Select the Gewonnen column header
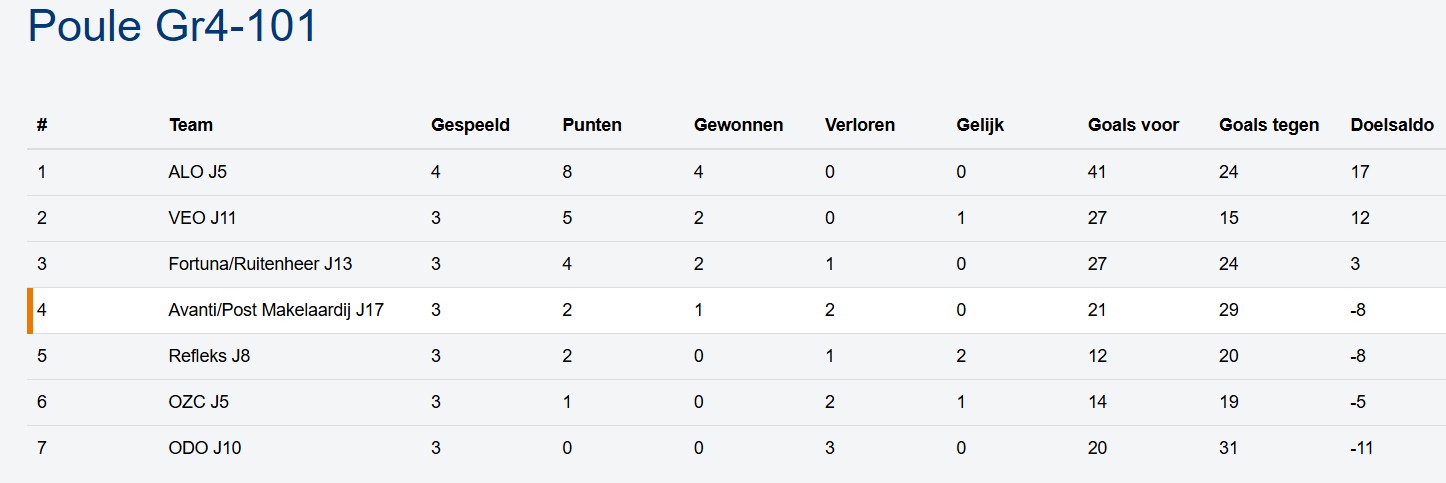This screenshot has height=483, width=1446. coord(738,125)
